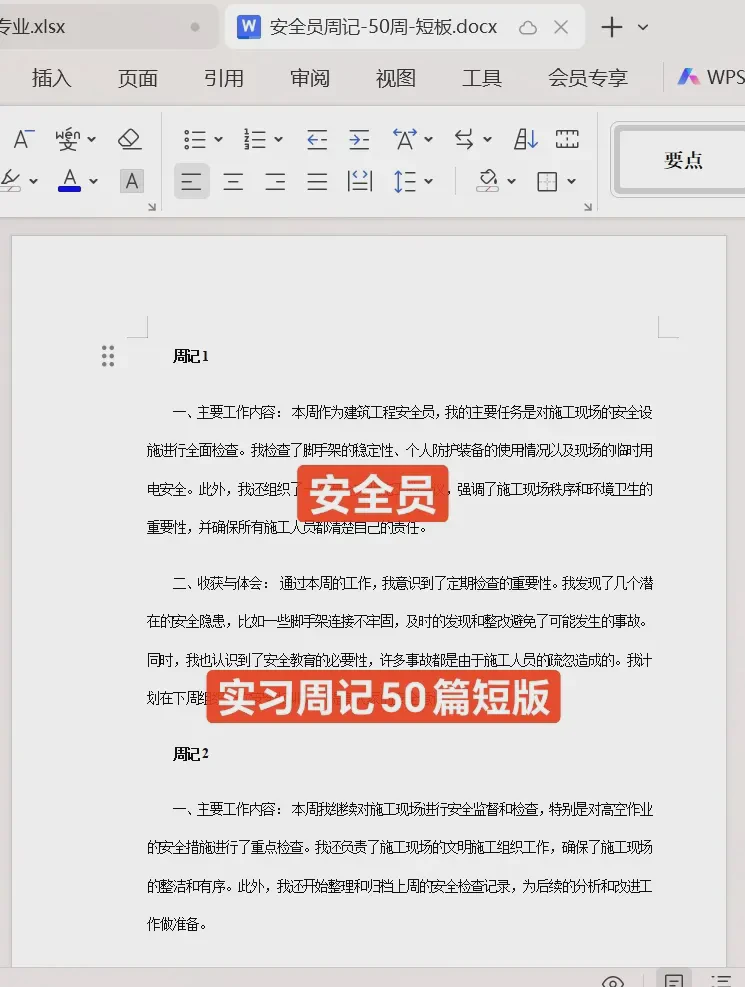Increase the paragraph indent
This screenshot has height=987, width=745.
point(359,139)
